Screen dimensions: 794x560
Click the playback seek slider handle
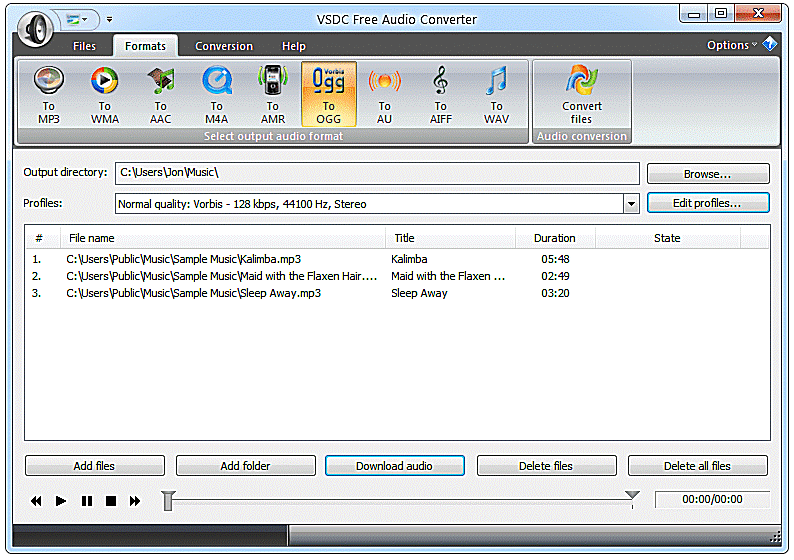[168, 501]
